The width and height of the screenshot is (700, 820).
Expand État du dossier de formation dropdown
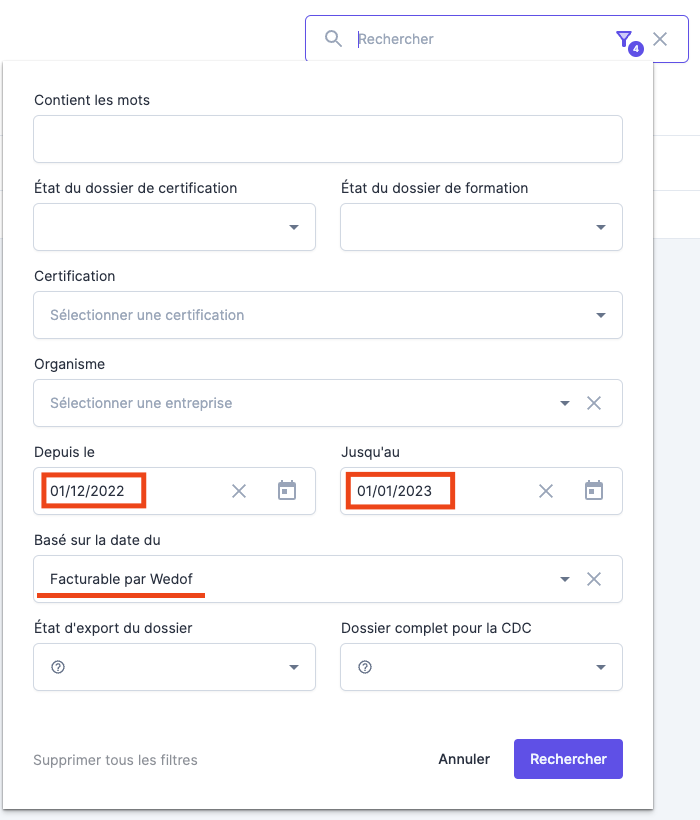tap(601, 227)
